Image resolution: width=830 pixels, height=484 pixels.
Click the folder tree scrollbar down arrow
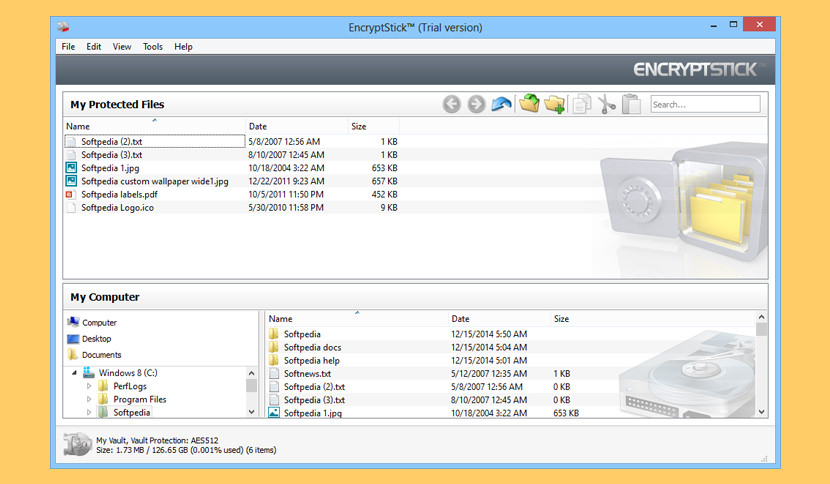[x=251, y=411]
